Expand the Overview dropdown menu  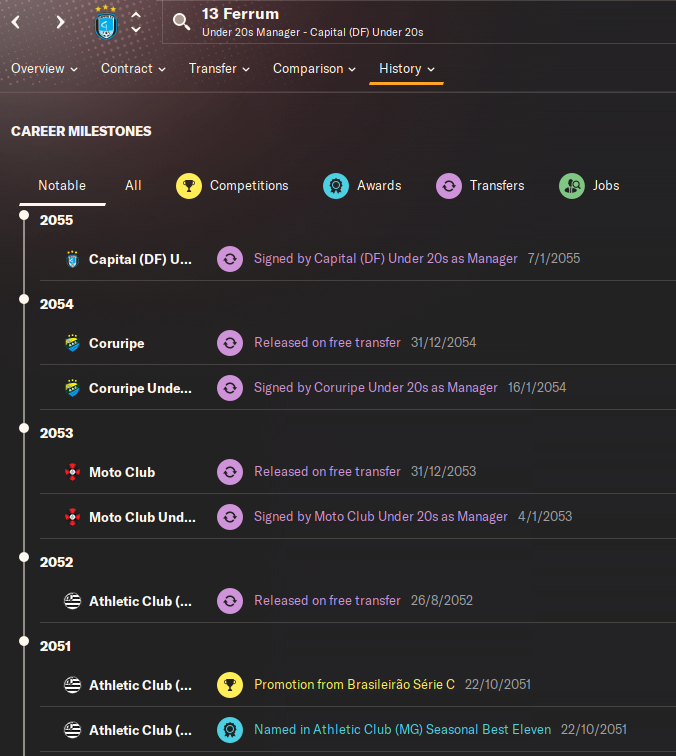coord(44,69)
